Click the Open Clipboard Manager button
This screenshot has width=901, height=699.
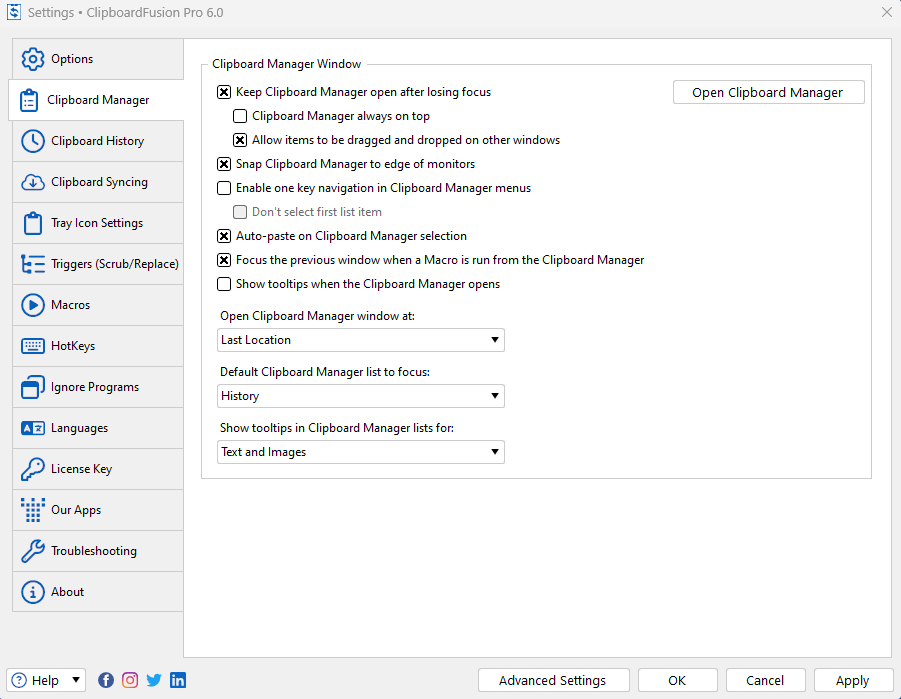769,93
